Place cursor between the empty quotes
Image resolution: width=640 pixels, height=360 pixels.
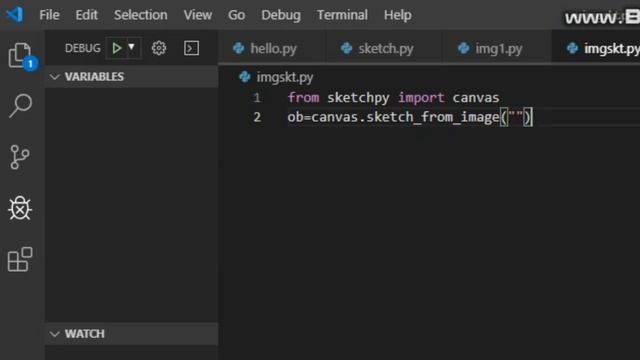[x=516, y=117]
